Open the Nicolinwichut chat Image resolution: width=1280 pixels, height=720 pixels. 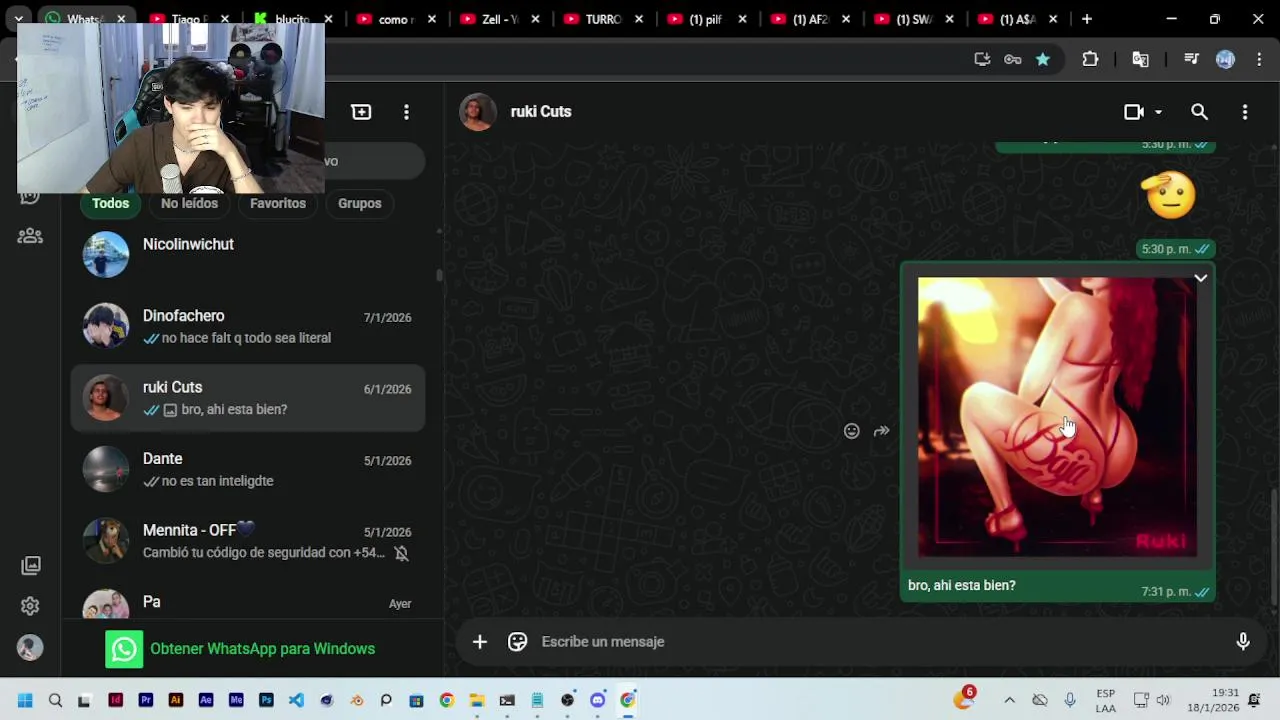pos(248,255)
